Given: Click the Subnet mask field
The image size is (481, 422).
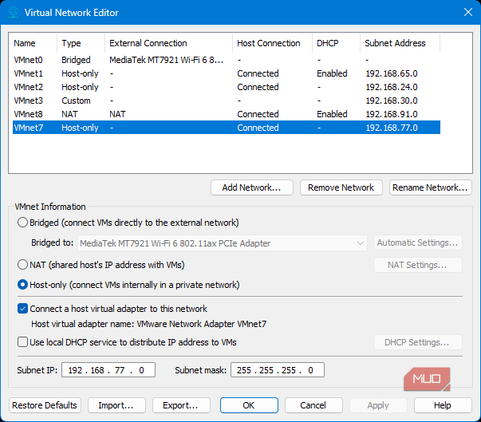Looking at the screenshot, I should click(277, 370).
